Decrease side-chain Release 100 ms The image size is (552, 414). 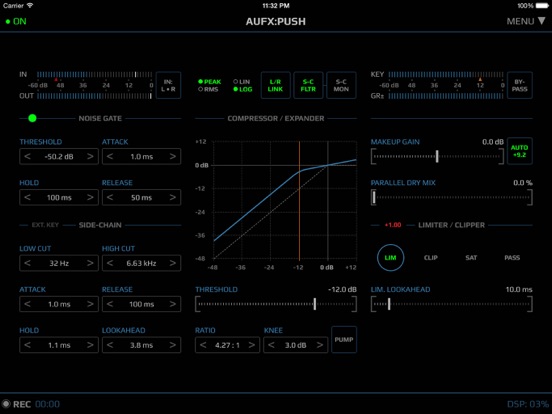[x=110, y=304]
